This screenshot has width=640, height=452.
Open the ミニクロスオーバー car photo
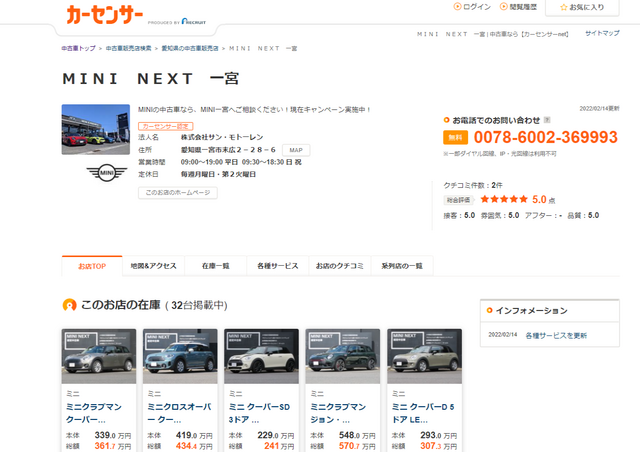180,356
